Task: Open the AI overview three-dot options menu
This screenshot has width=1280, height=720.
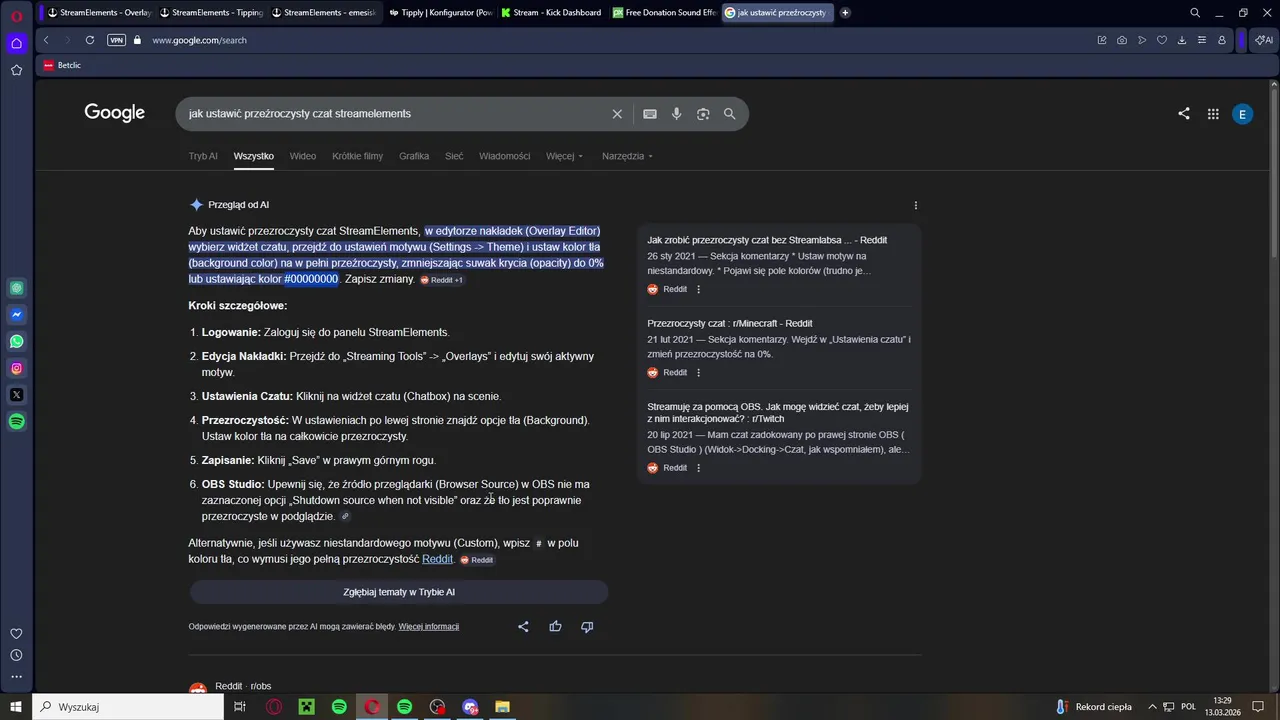Action: 916,205
